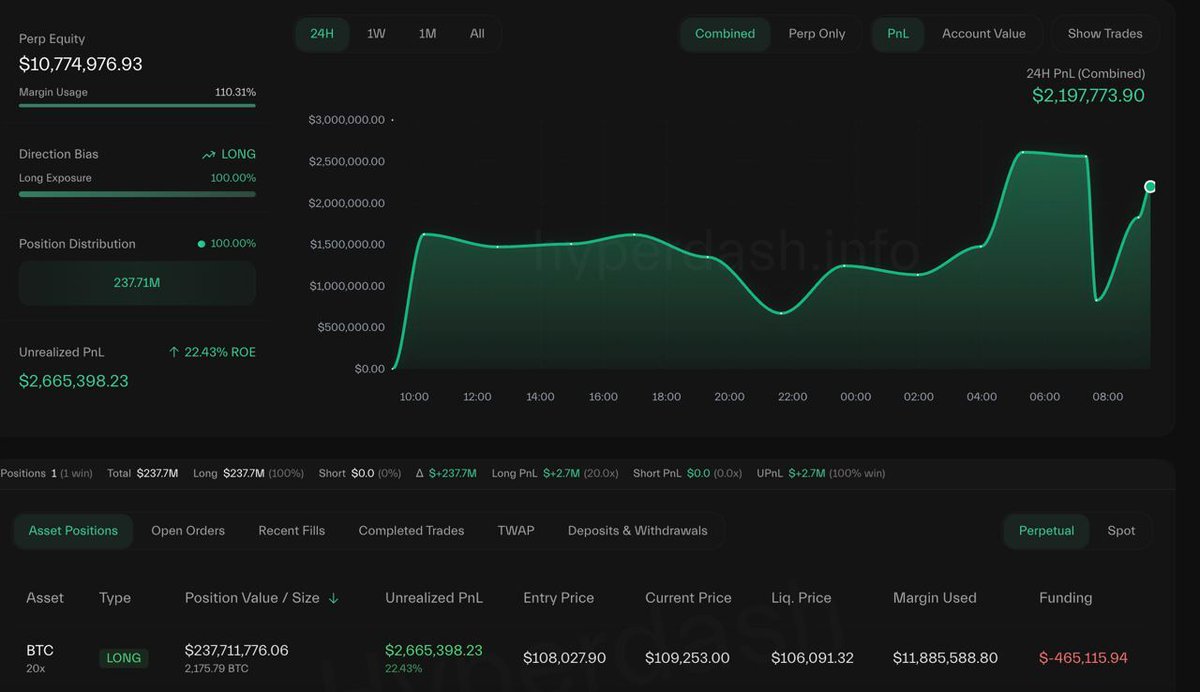Click Perp Equity value $10,774,976.93
This screenshot has height=692, width=1200.
(81, 64)
